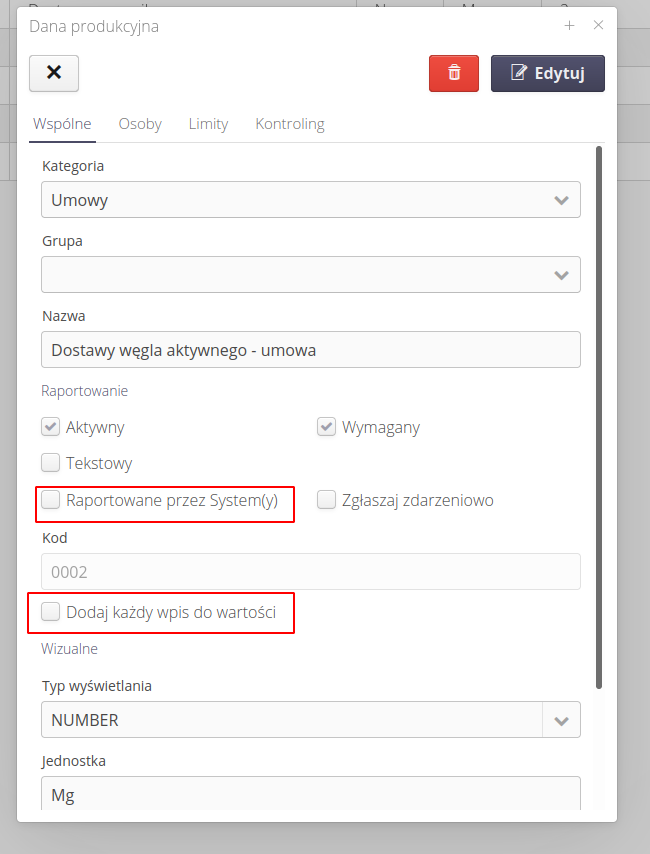Expand the Typ wyświetlania dropdown arrow

click(x=561, y=720)
